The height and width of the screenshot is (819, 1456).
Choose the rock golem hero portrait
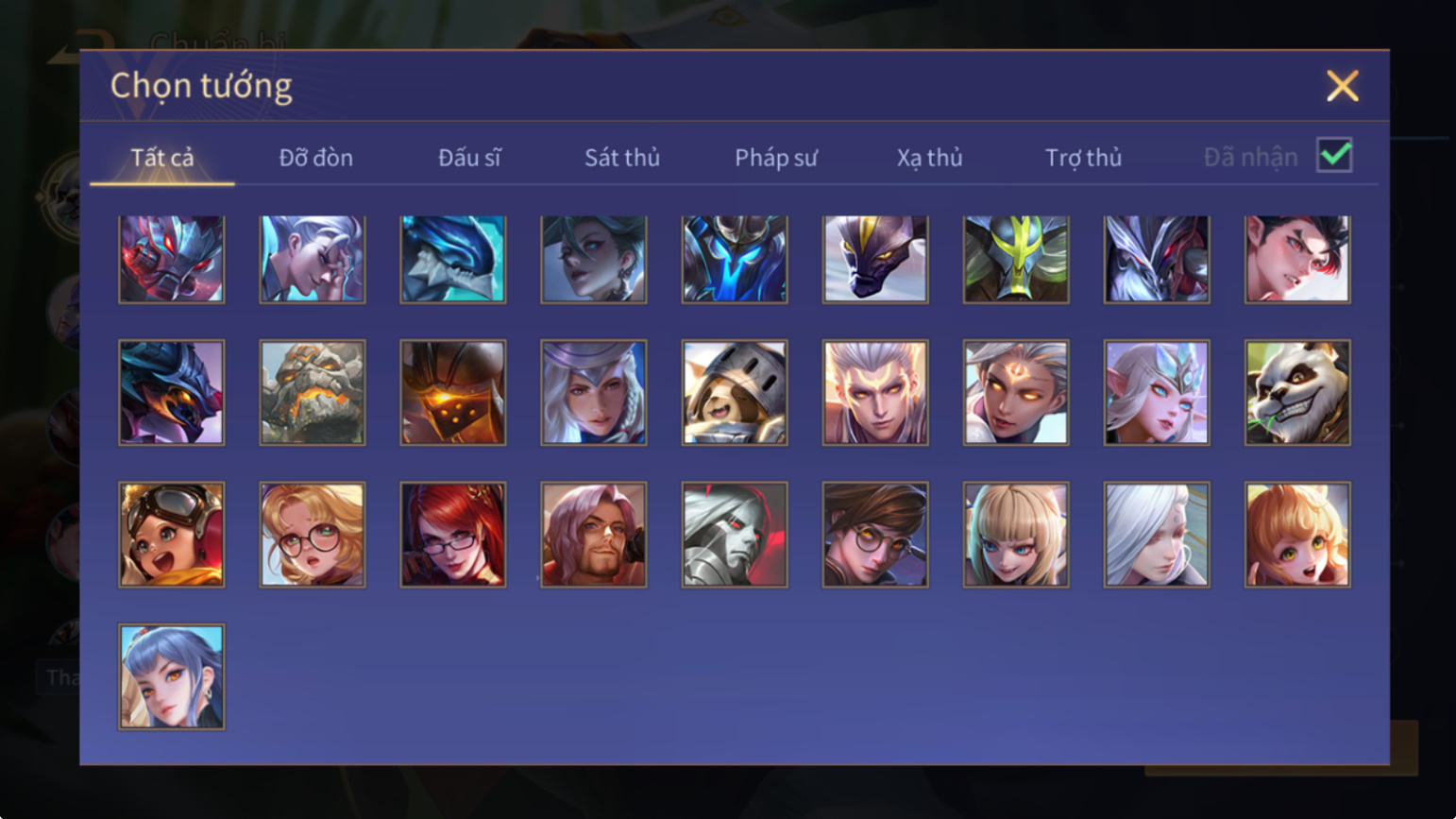click(x=313, y=392)
